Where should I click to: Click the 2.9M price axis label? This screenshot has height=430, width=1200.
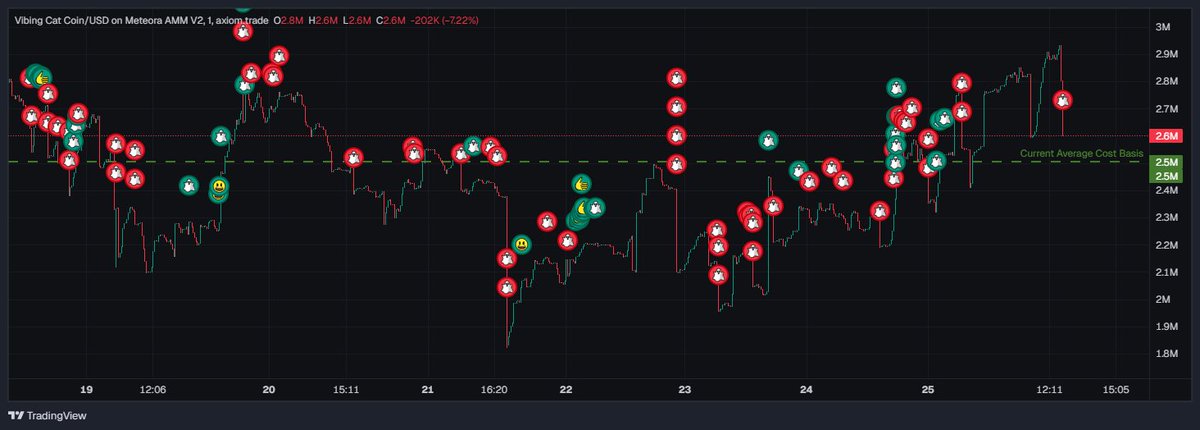click(x=1165, y=54)
